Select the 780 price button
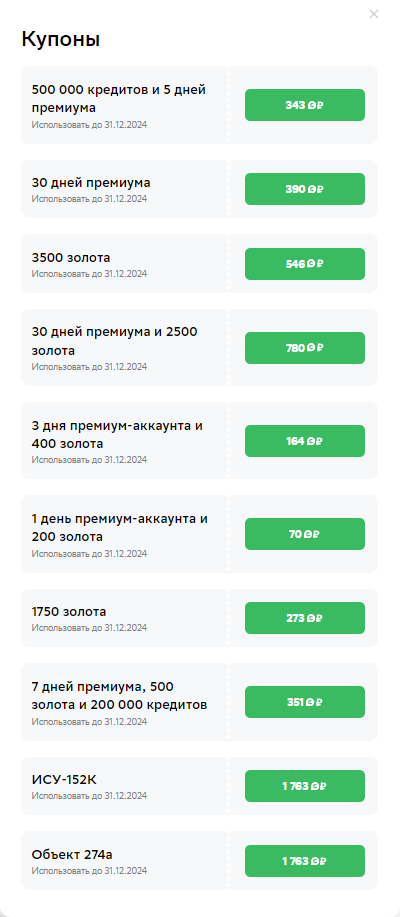400x917 pixels. tap(305, 348)
